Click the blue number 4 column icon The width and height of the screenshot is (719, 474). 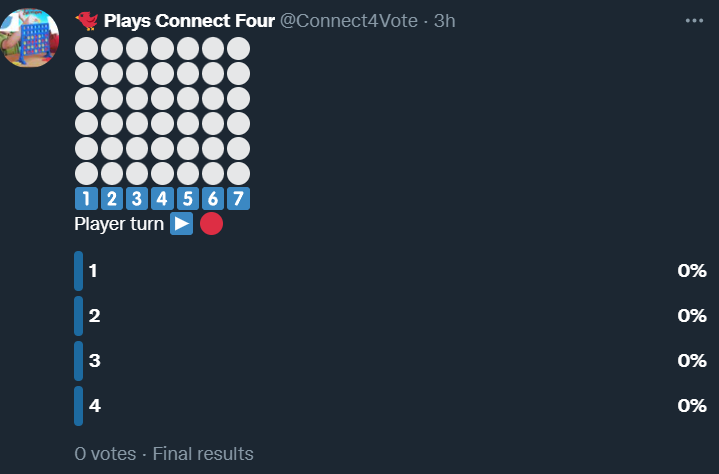pyautogui.click(x=162, y=198)
